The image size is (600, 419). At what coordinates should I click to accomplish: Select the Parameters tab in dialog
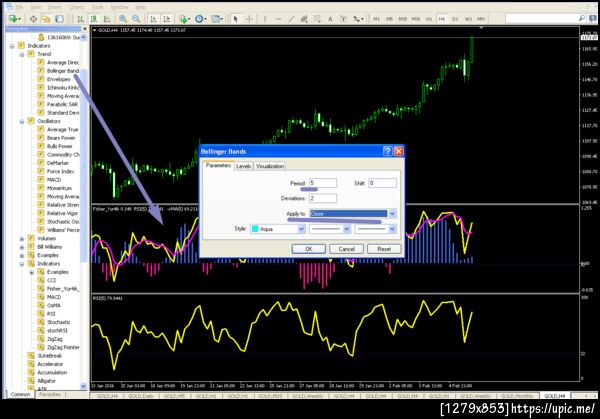218,165
